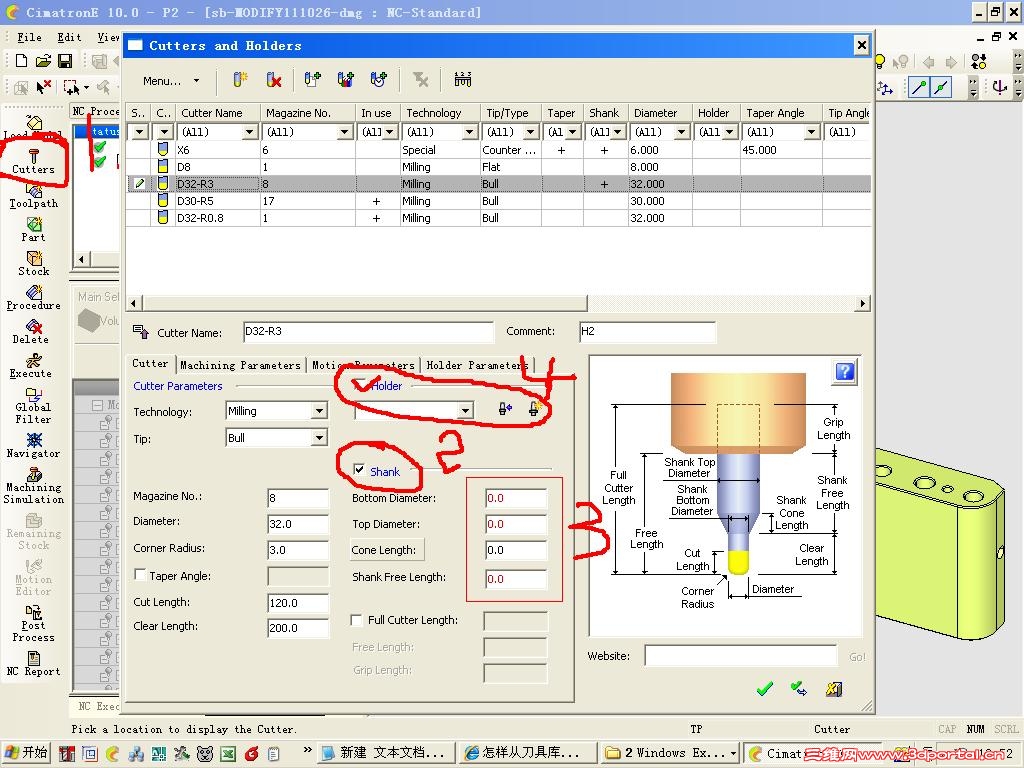This screenshot has height=768, width=1024.
Task: Click the Website input field
Action: point(741,656)
